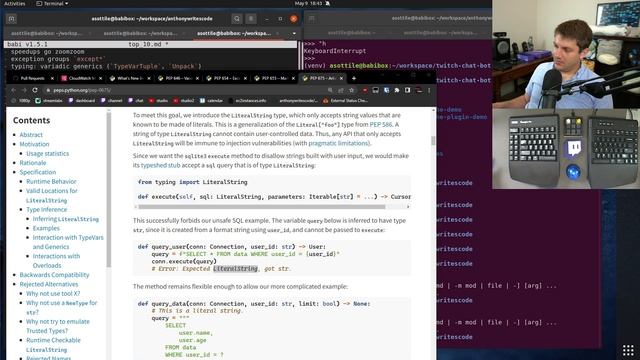Jump to Abstract in the Contents
Screen dimensions: 640x360
point(31,135)
